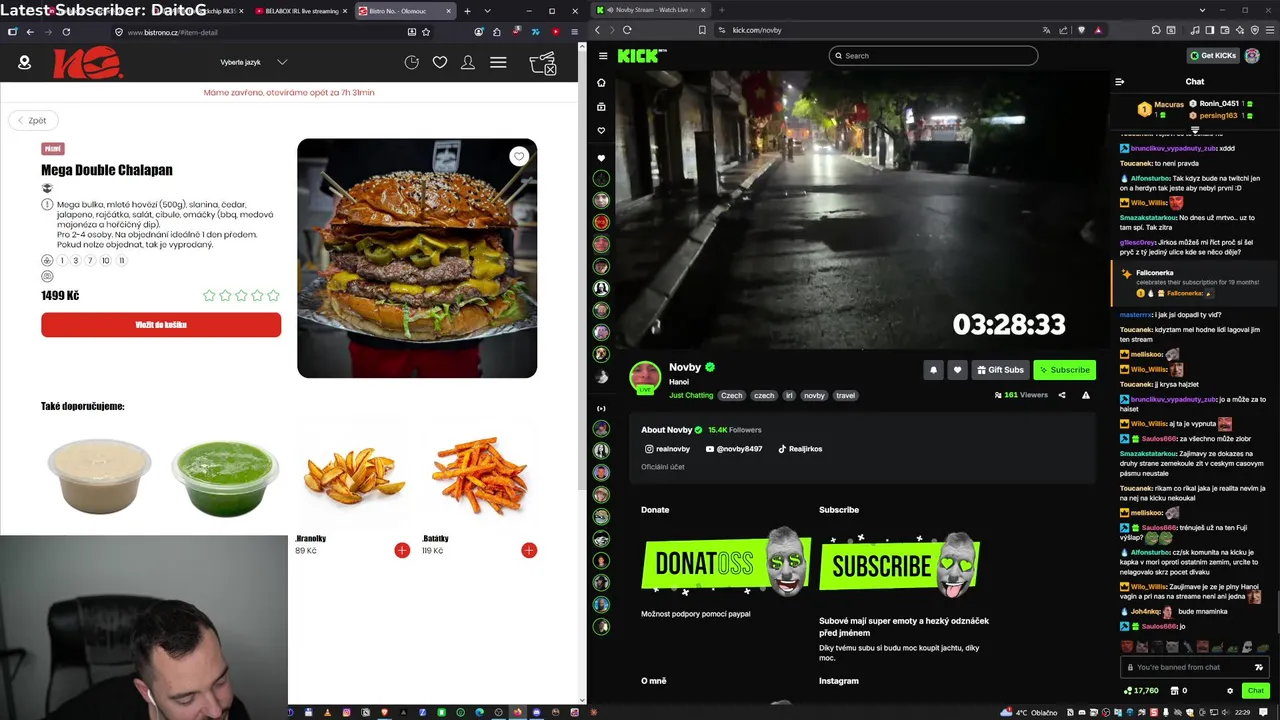Open the Bistrono shopping basket icon

point(543,64)
